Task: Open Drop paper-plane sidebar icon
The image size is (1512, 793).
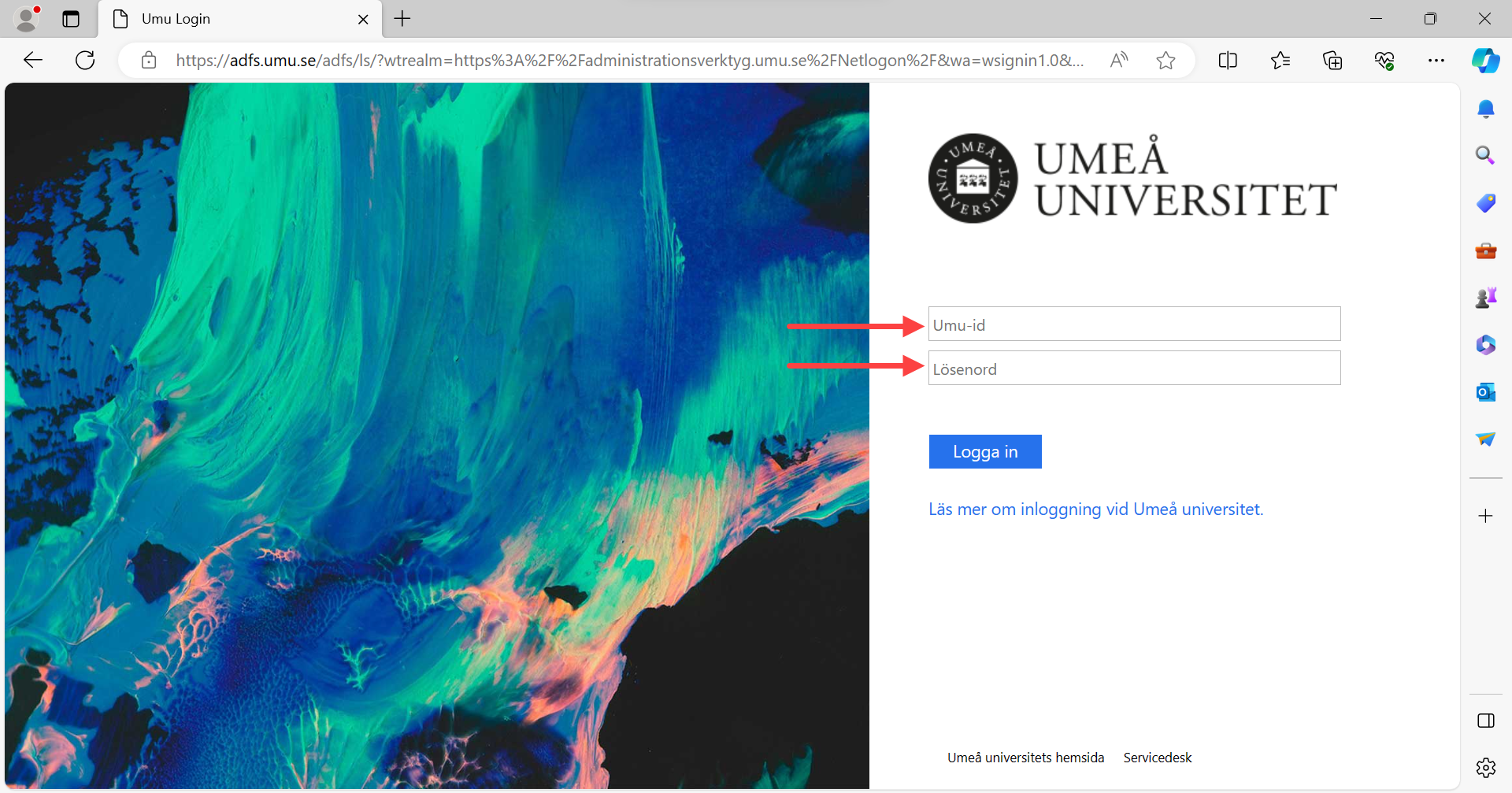Action: (x=1486, y=439)
